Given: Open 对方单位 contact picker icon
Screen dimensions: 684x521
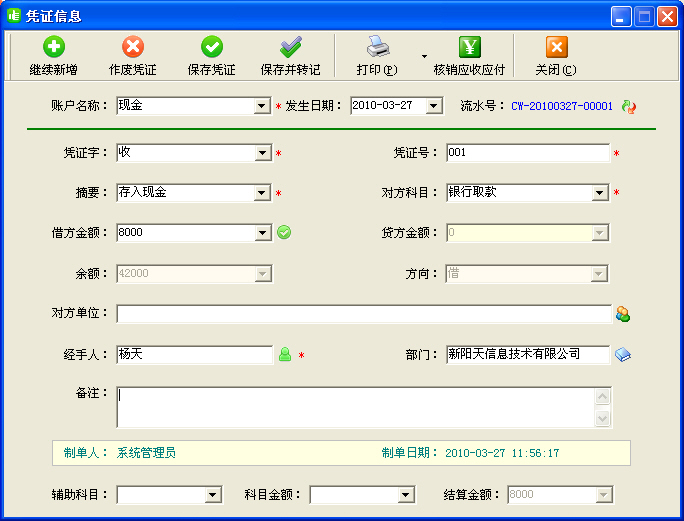Looking at the screenshot, I should pos(623,314).
